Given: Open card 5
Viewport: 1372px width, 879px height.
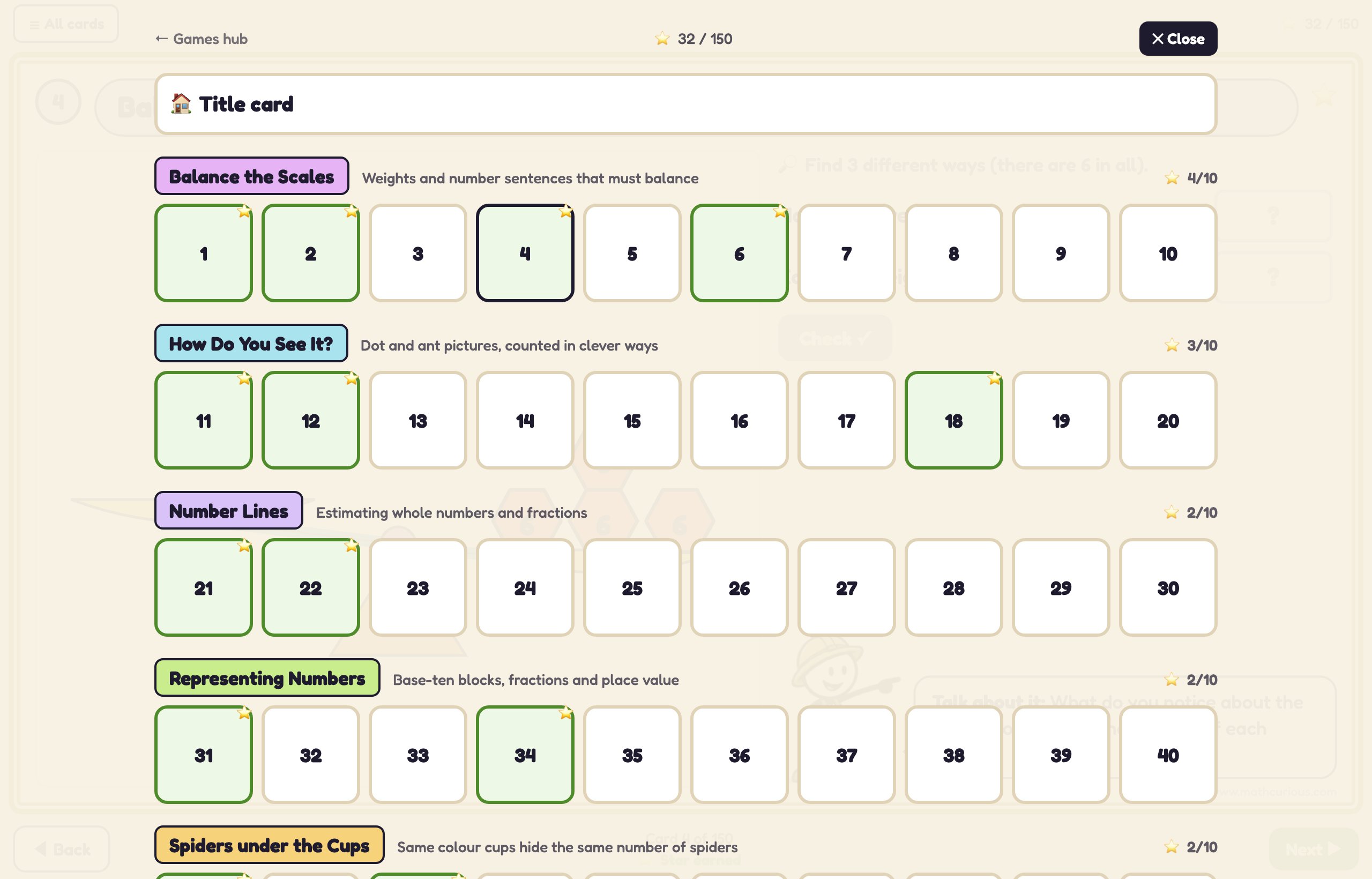Looking at the screenshot, I should pos(632,253).
